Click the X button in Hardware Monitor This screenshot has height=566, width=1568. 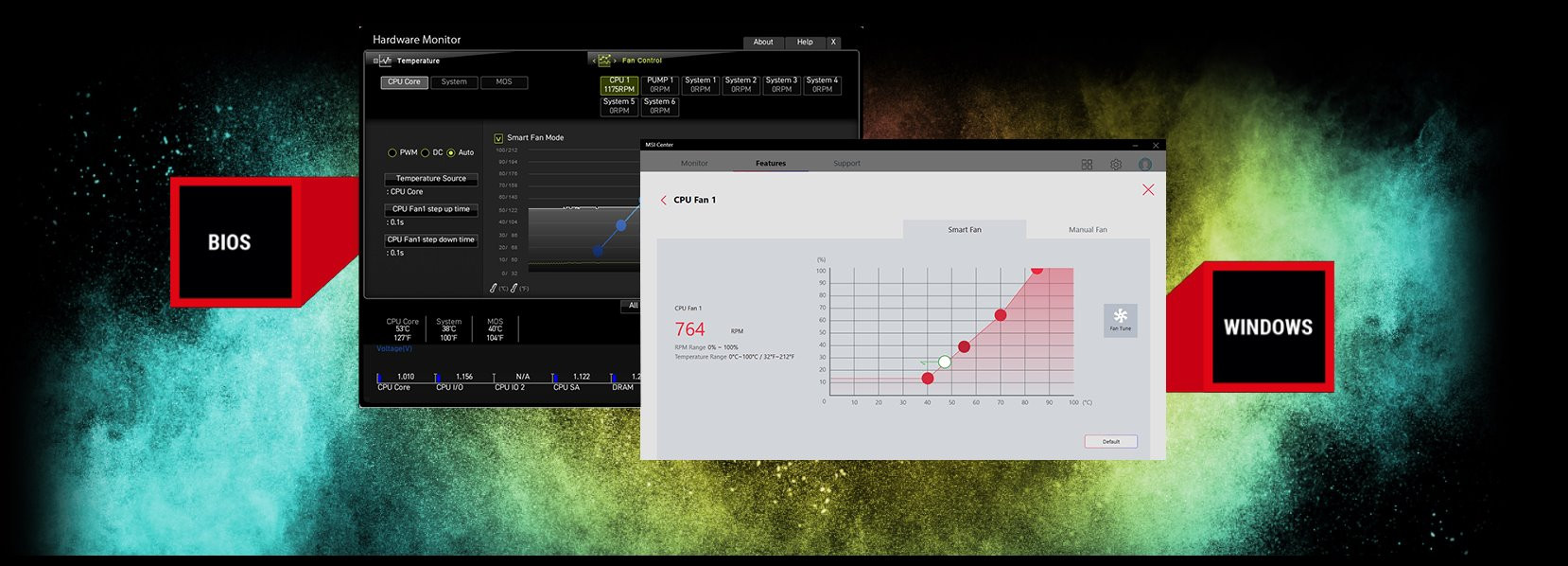[x=833, y=43]
